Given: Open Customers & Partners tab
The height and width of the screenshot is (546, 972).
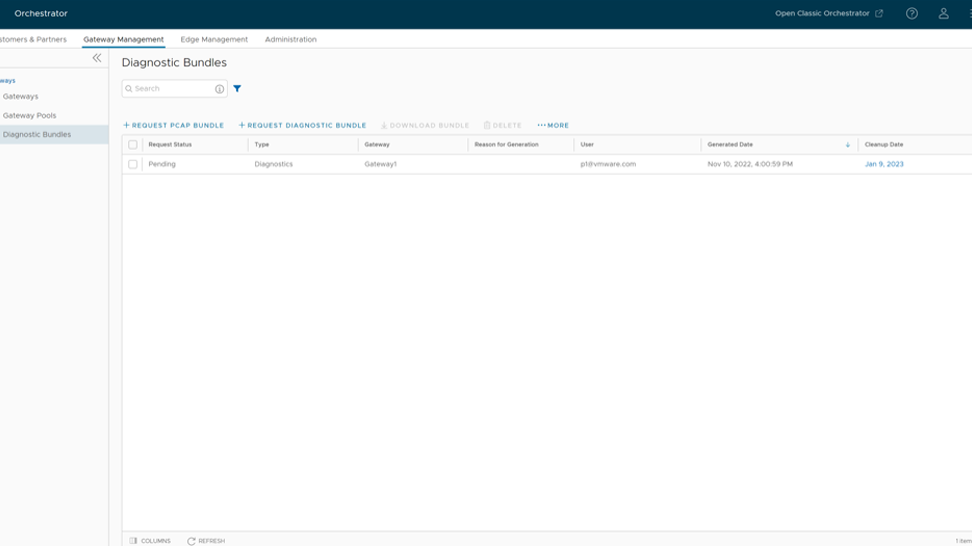Looking at the screenshot, I should click(33, 39).
